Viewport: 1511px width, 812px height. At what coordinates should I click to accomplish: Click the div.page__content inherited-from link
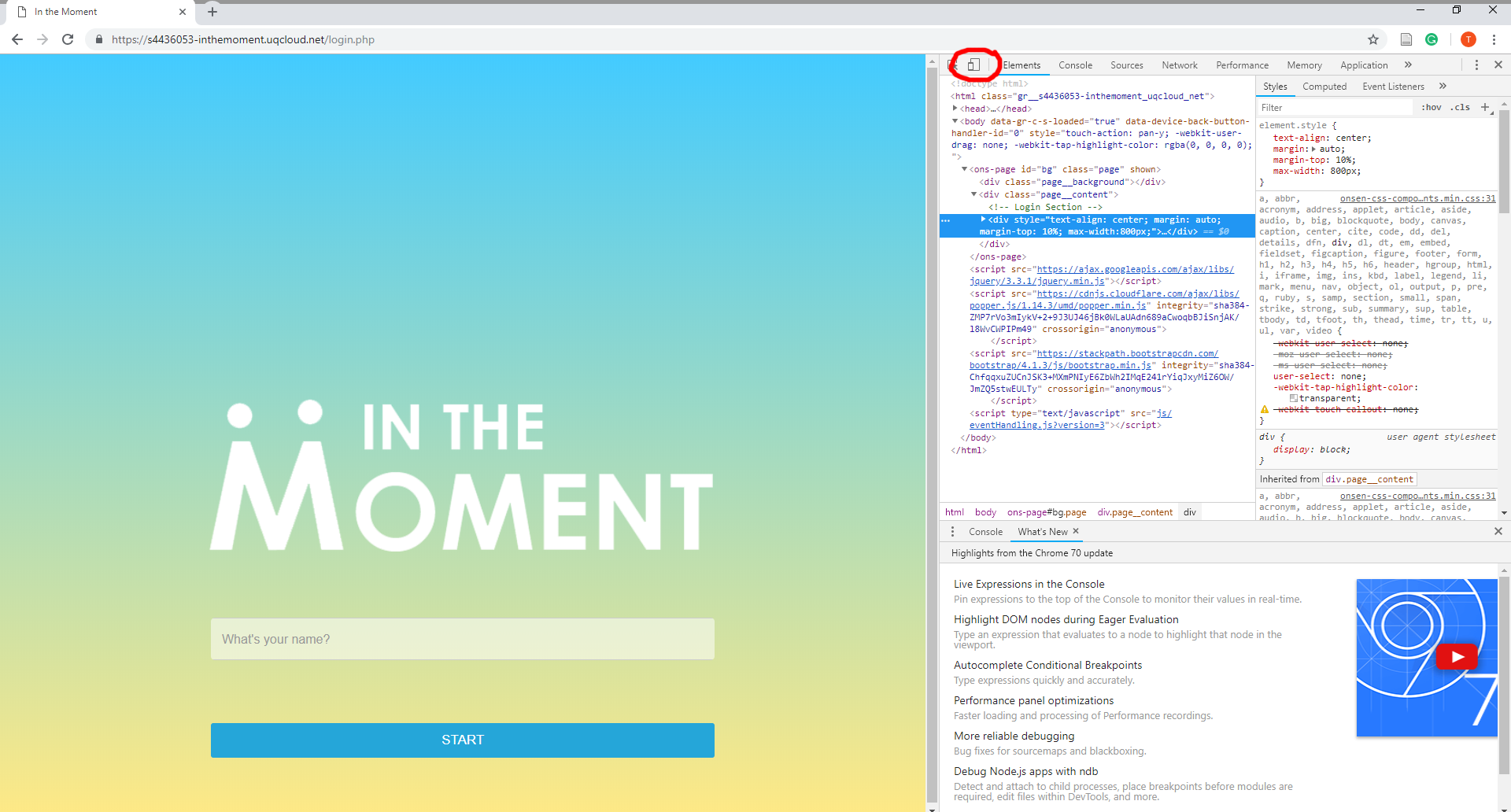coord(1369,479)
